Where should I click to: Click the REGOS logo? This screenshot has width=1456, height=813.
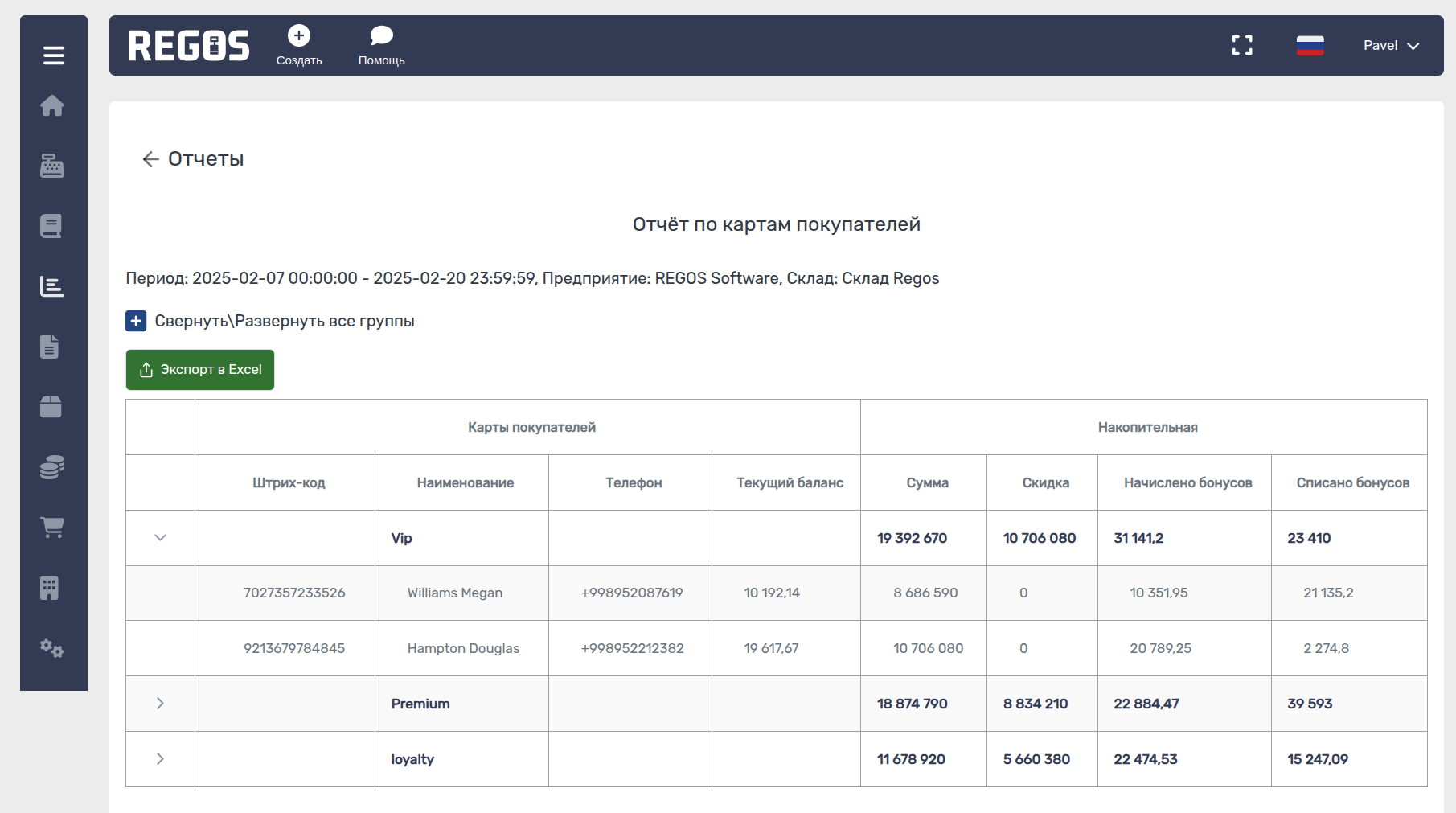pos(189,46)
